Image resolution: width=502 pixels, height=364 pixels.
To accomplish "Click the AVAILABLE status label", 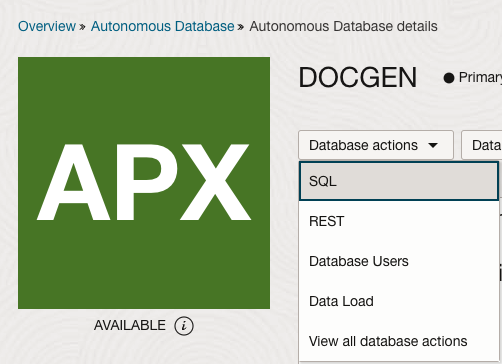I will [130, 325].
